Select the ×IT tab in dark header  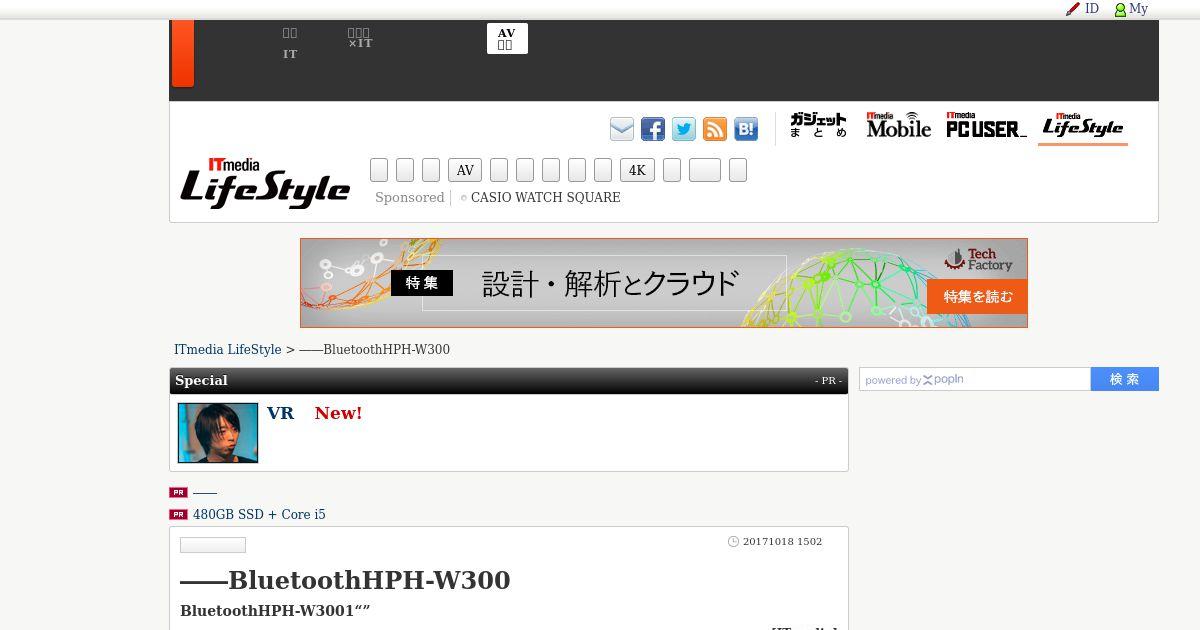[x=360, y=38]
